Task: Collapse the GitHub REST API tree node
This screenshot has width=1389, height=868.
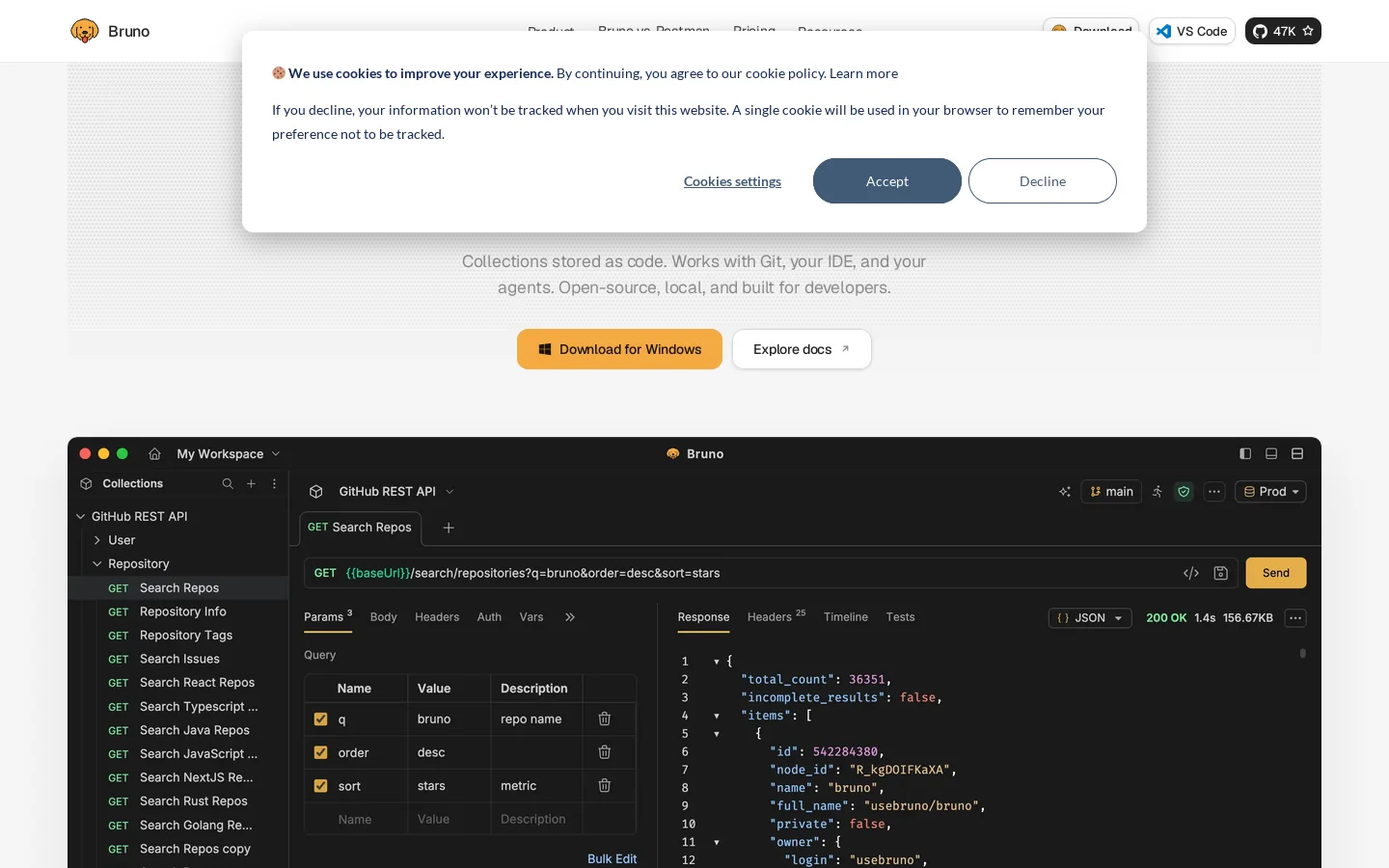Action: tap(81, 516)
